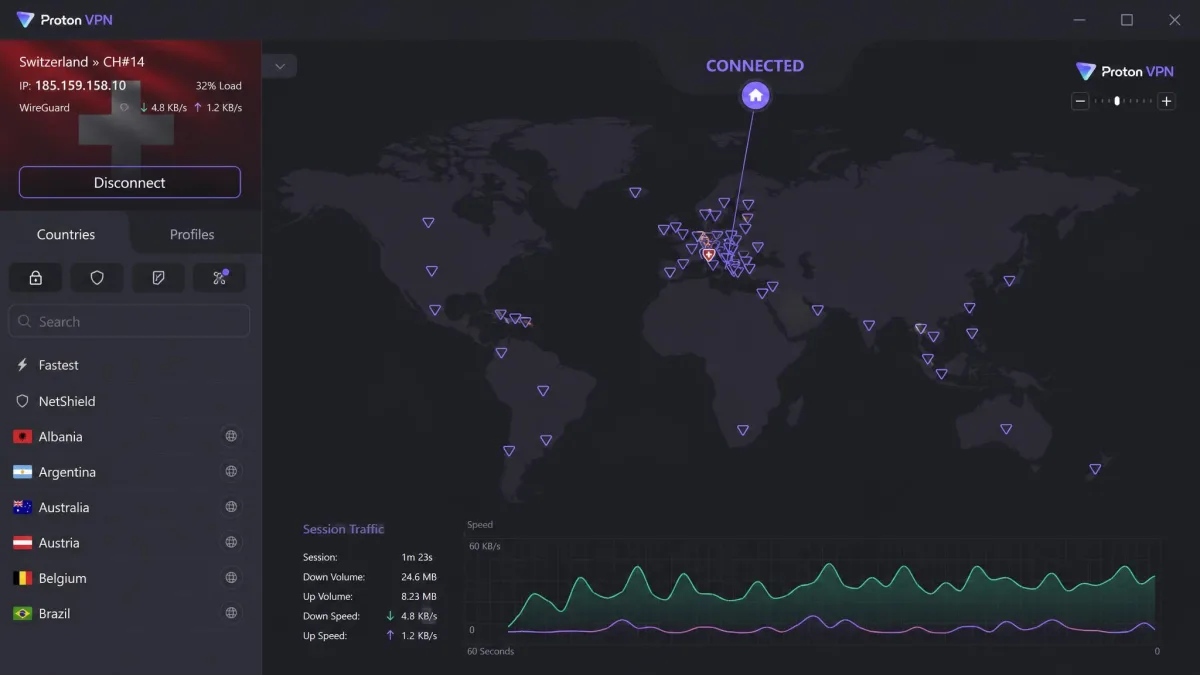Image resolution: width=1200 pixels, height=675 pixels.
Task: Click the CONNECTED status label
Action: 755,66
